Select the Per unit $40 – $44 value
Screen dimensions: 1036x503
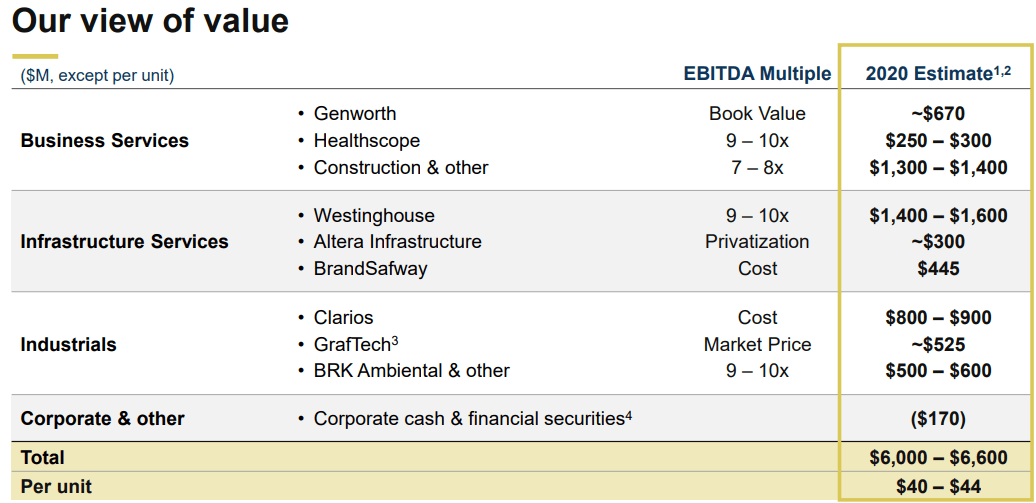pos(938,487)
